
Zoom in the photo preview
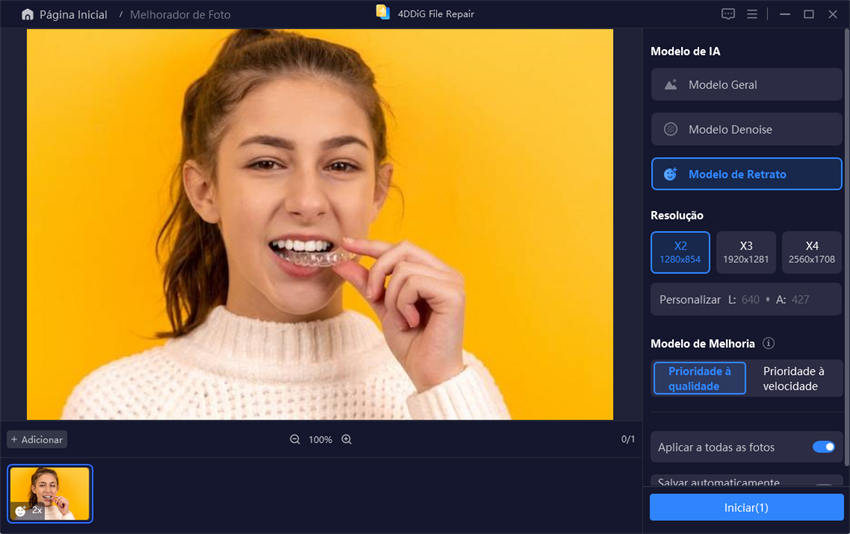click(x=346, y=439)
